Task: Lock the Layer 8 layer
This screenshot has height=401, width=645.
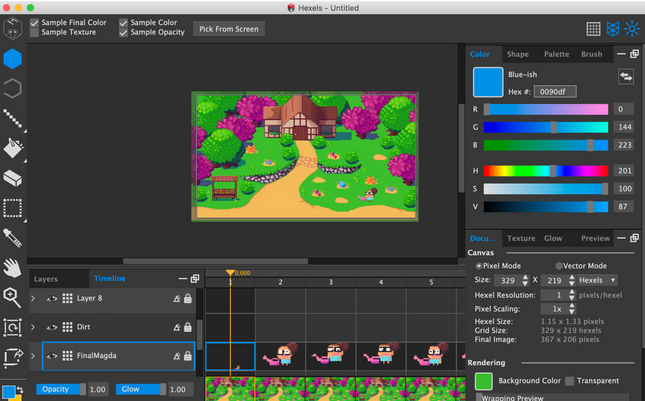Action: point(188,298)
